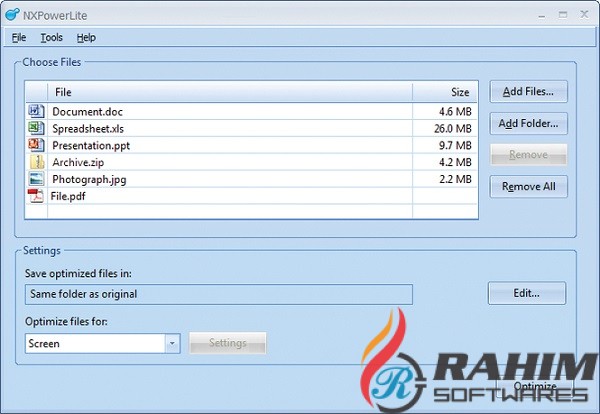
Task: Click the image icon beside Photograph.jpg
Action: click(36, 179)
